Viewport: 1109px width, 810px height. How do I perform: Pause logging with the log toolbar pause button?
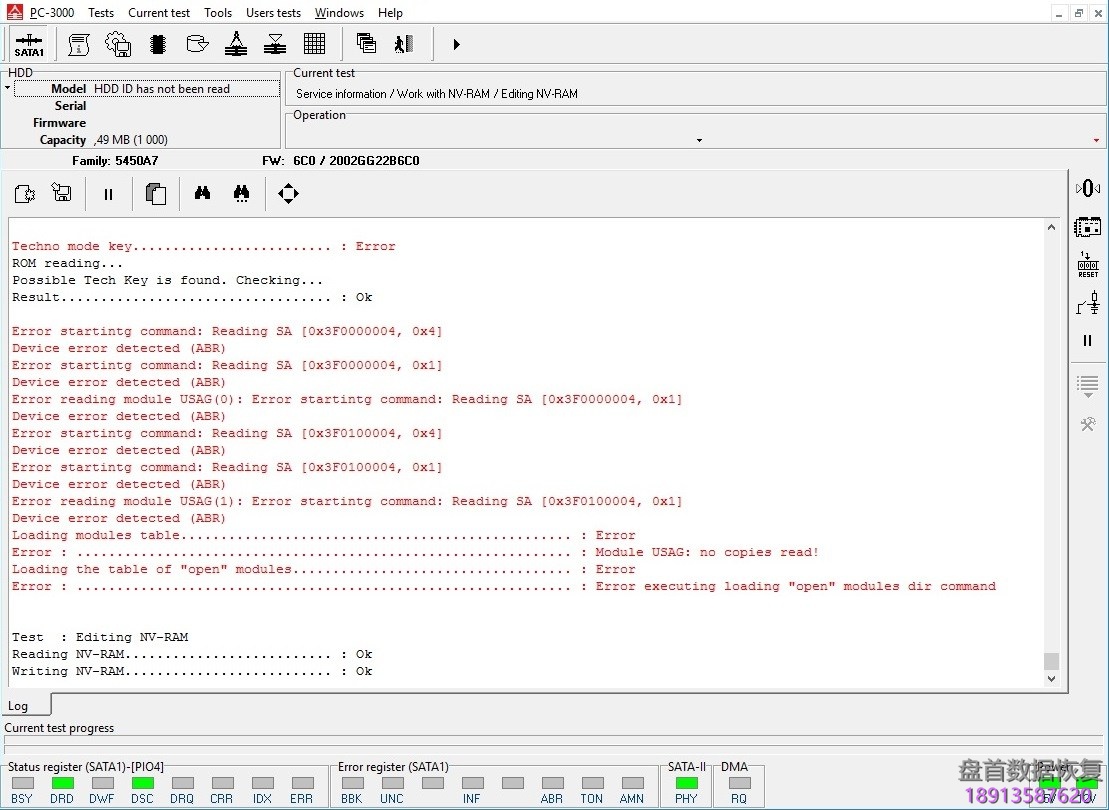[x=108, y=194]
